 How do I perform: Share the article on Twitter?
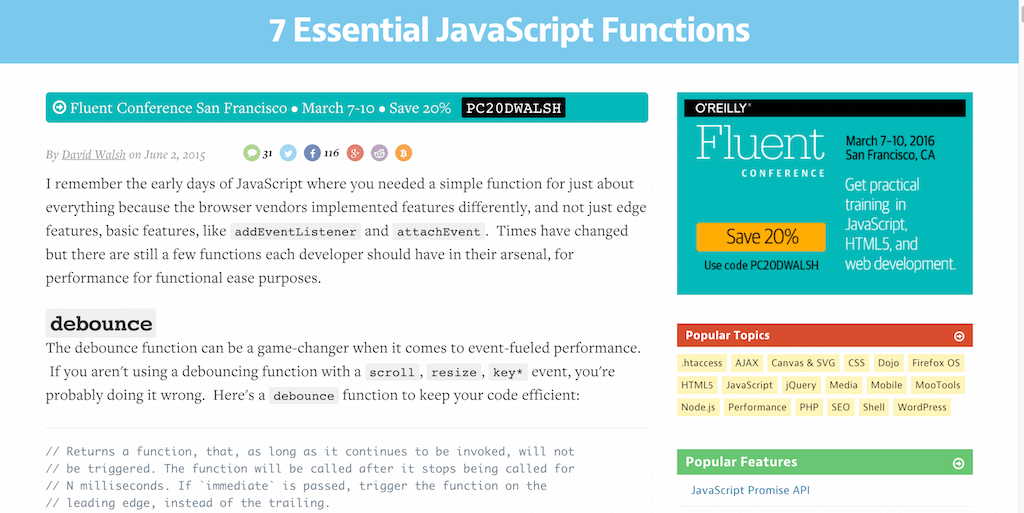click(288, 153)
